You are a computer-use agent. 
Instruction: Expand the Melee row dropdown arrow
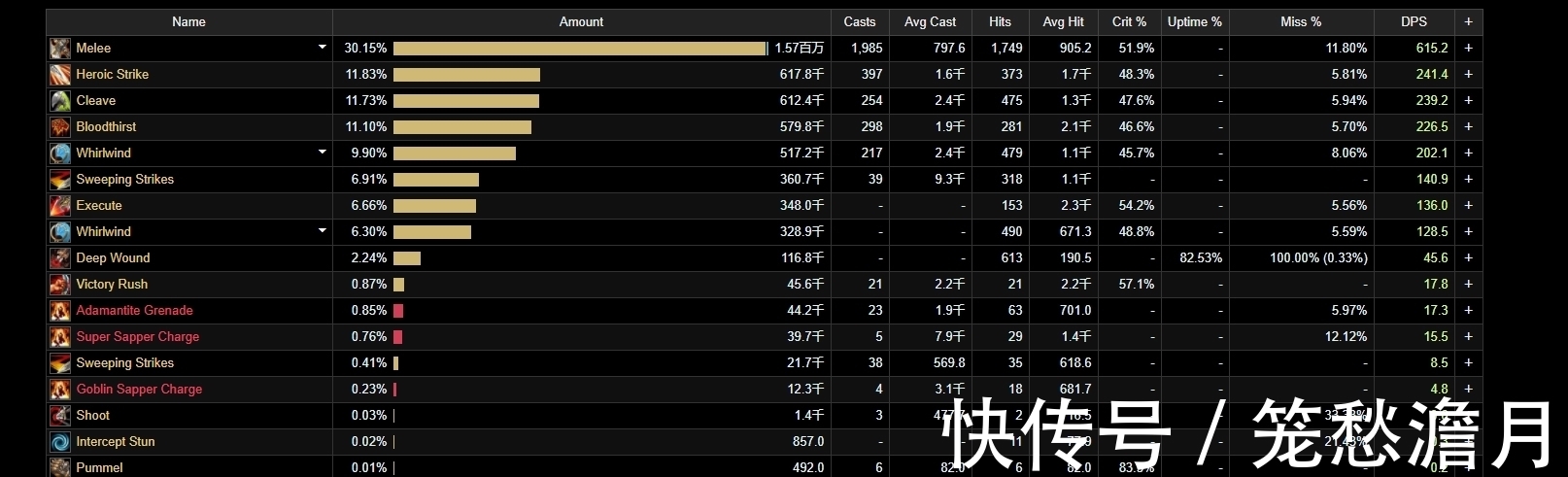pyautogui.click(x=322, y=48)
